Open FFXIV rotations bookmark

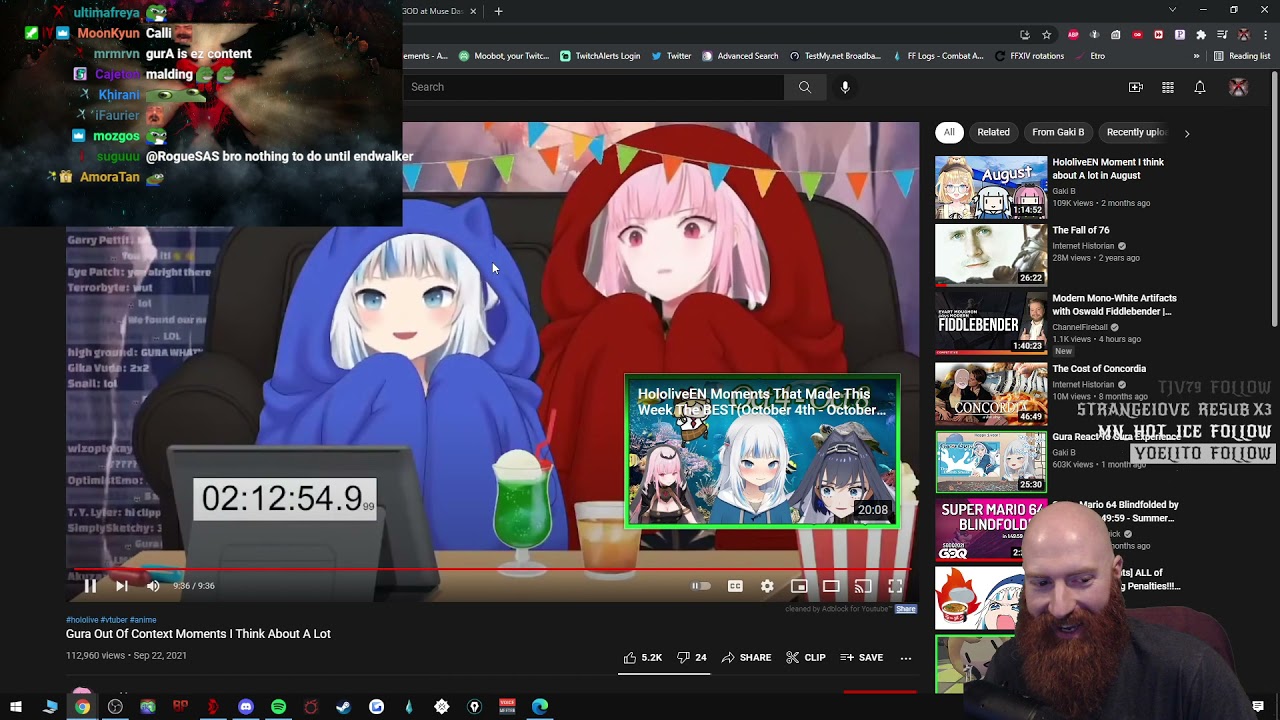pyautogui.click(x=1029, y=56)
